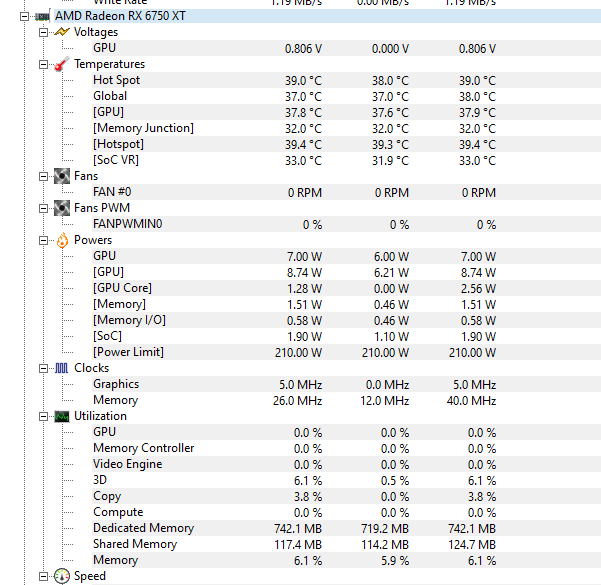The width and height of the screenshot is (601, 585).
Task: Select the [Memory] power row
Action: (346, 304)
